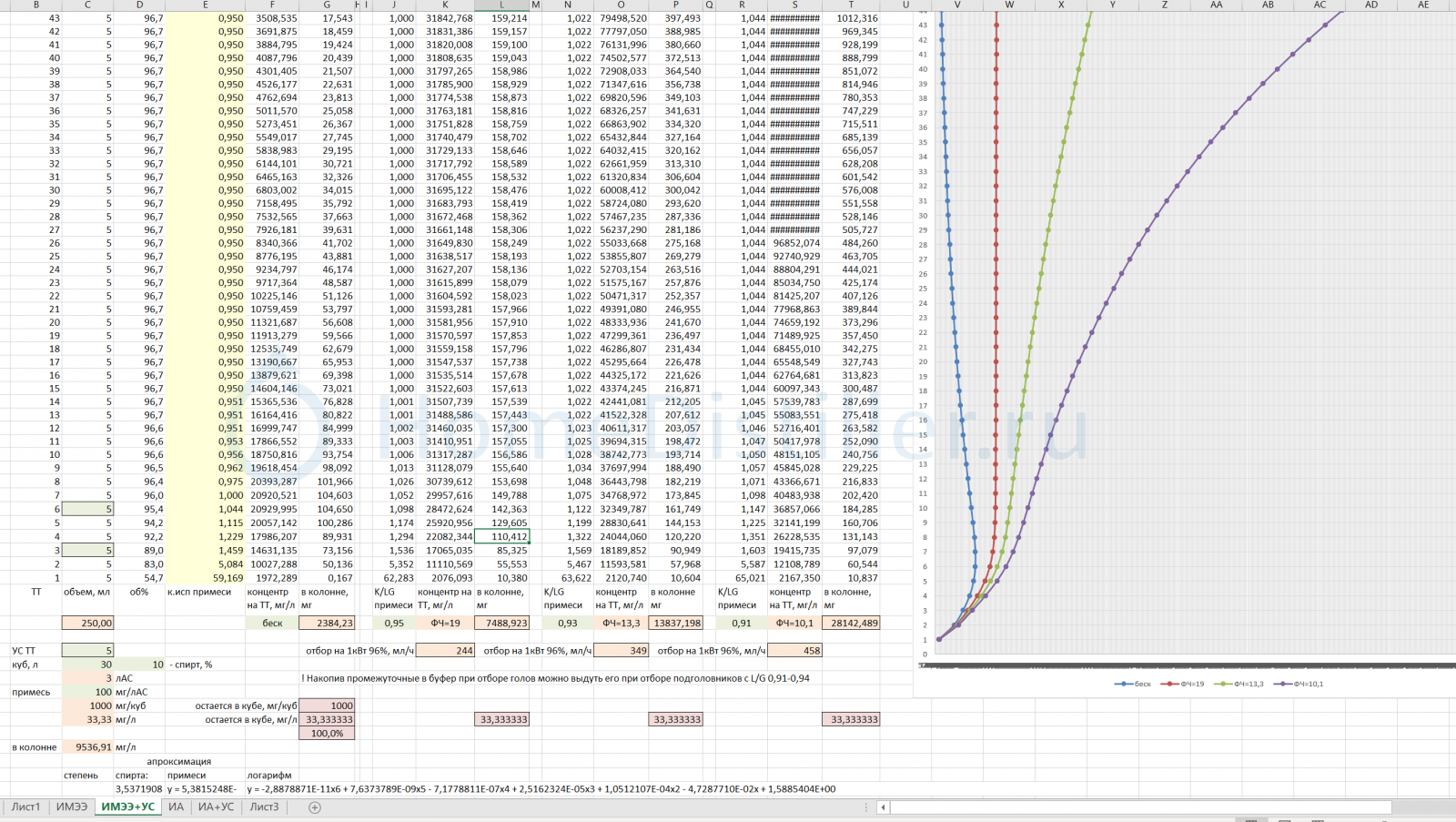The image size is (1456, 822).
Task: Switch to the ИА sheet tab
Action: point(176,807)
